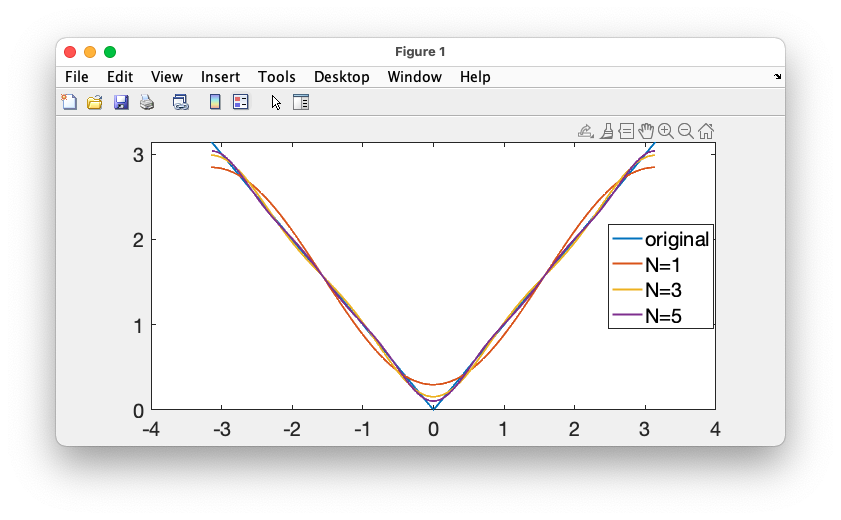The image size is (841, 520).
Task: Select the Edit Plot arrow tool
Action: point(276,102)
